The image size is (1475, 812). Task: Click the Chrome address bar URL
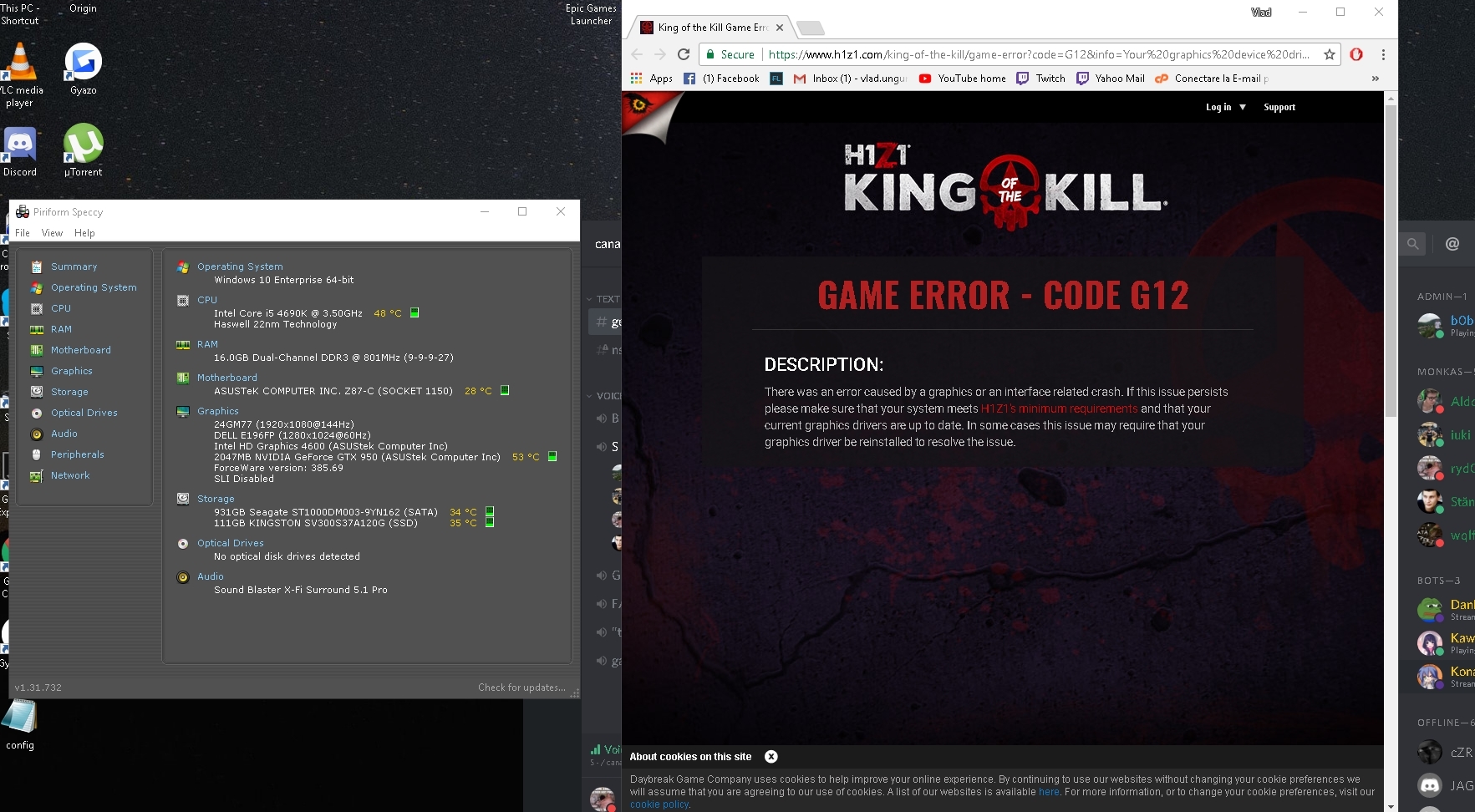point(1039,54)
